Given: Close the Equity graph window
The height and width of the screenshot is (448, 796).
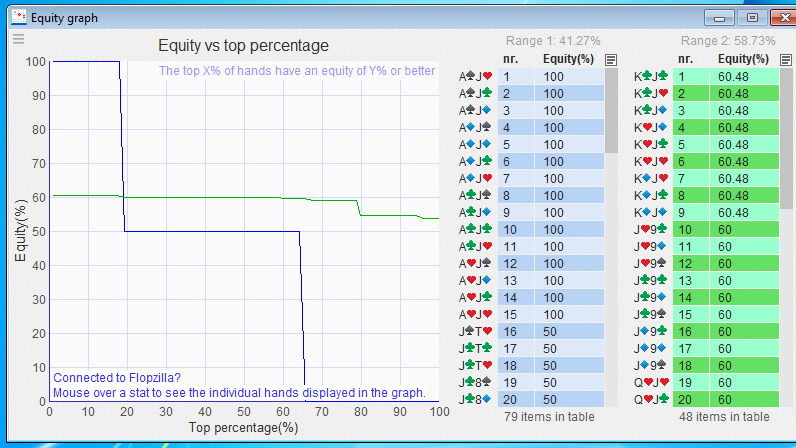Looking at the screenshot, I should (784, 18).
